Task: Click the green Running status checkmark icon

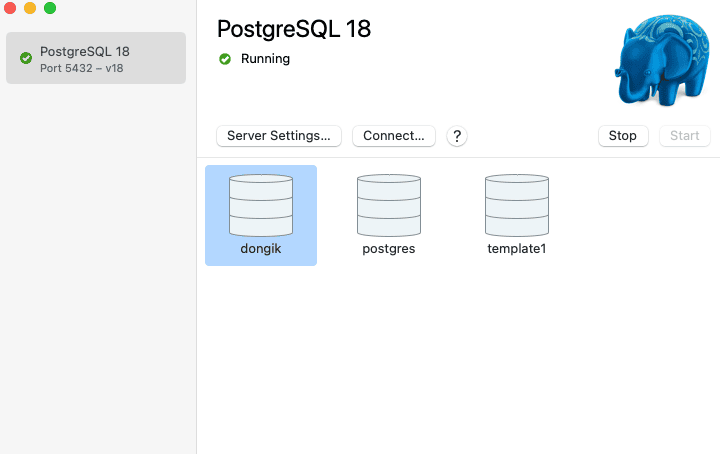Action: coord(225,59)
